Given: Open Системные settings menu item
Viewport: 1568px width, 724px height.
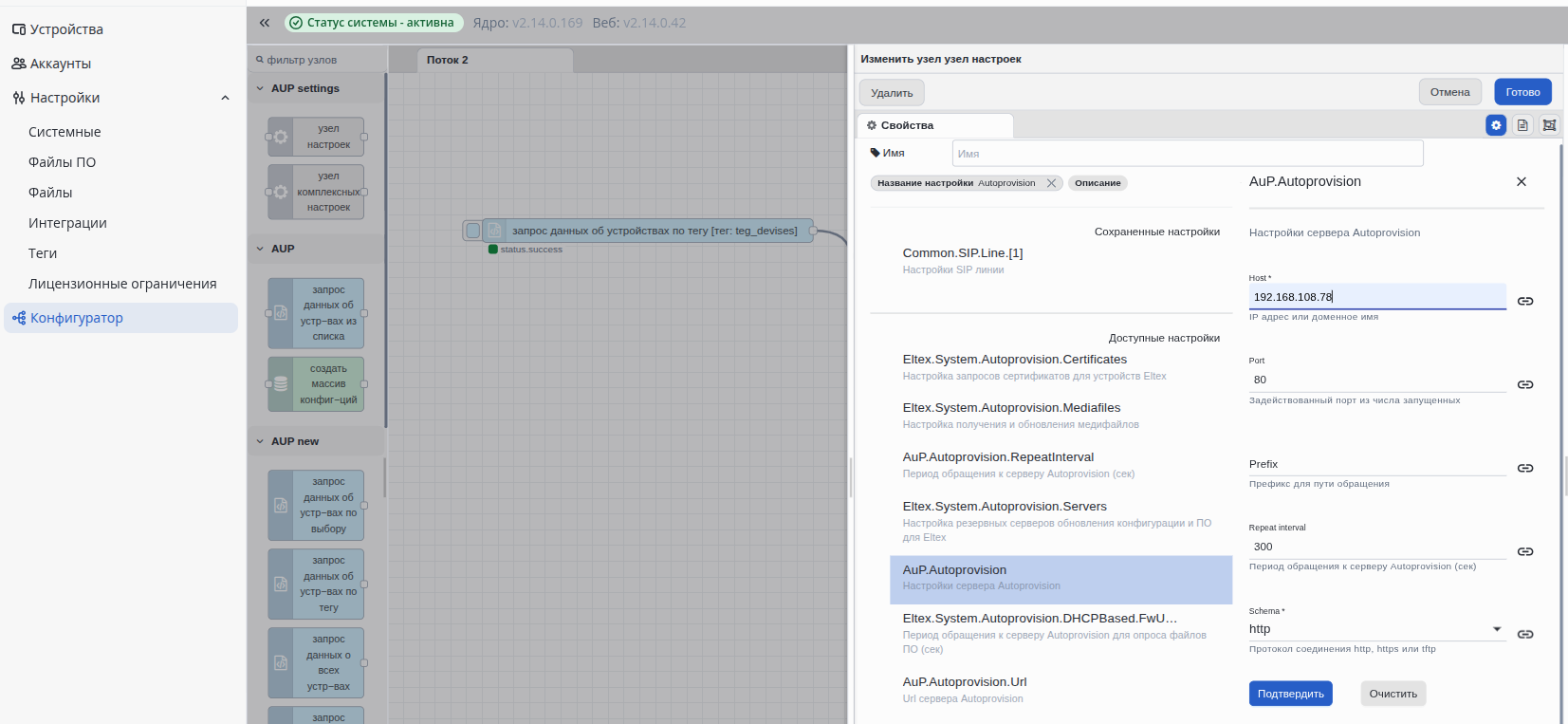Looking at the screenshot, I should tap(65, 132).
